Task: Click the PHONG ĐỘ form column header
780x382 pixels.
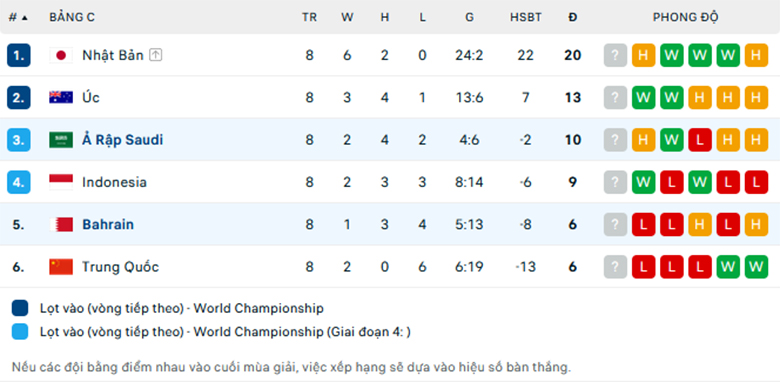Action: click(x=685, y=17)
